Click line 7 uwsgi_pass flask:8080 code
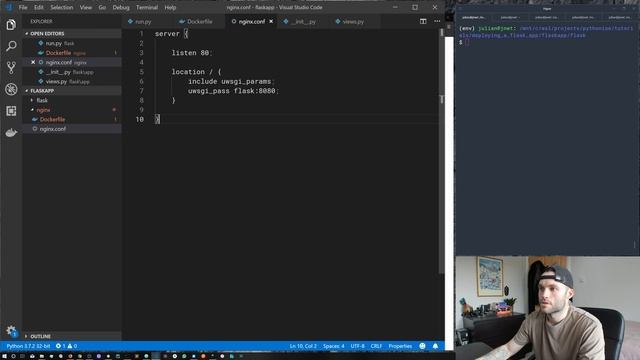Screen dimensions: 640x360 click(233, 91)
